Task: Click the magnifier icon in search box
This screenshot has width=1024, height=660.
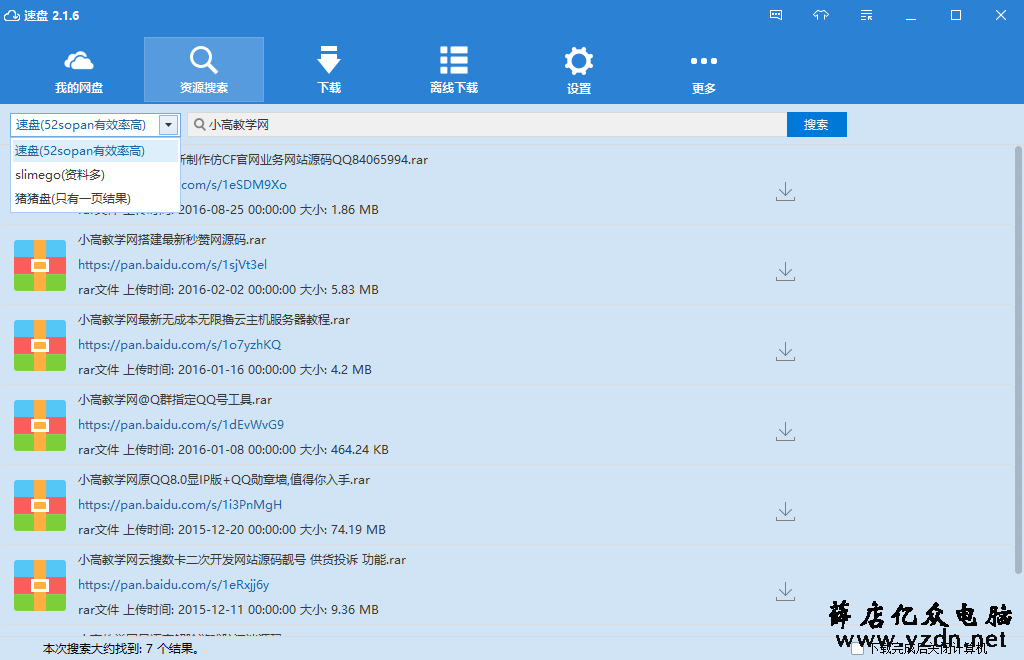Action: click(200, 124)
